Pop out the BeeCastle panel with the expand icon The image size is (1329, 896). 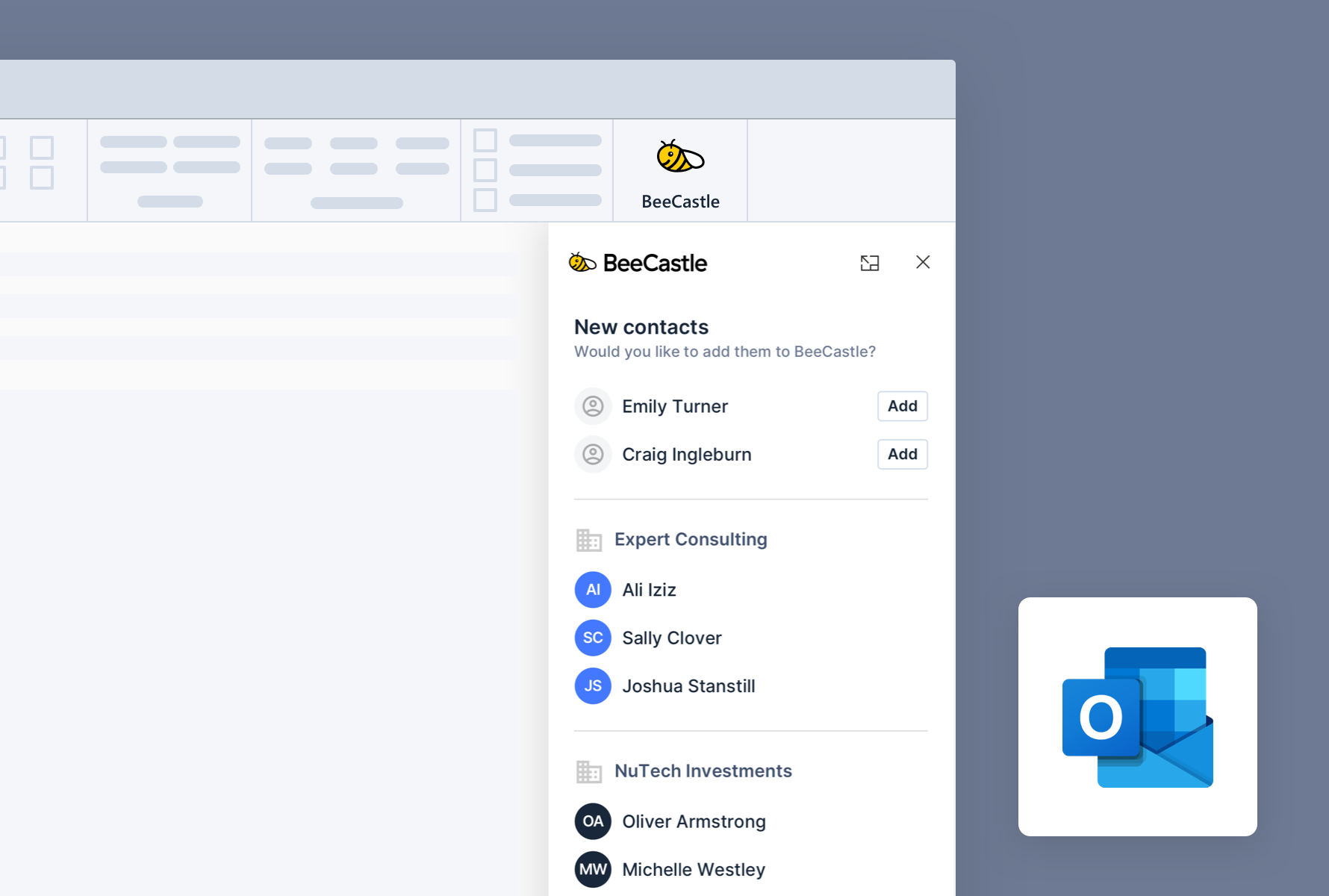[870, 263]
